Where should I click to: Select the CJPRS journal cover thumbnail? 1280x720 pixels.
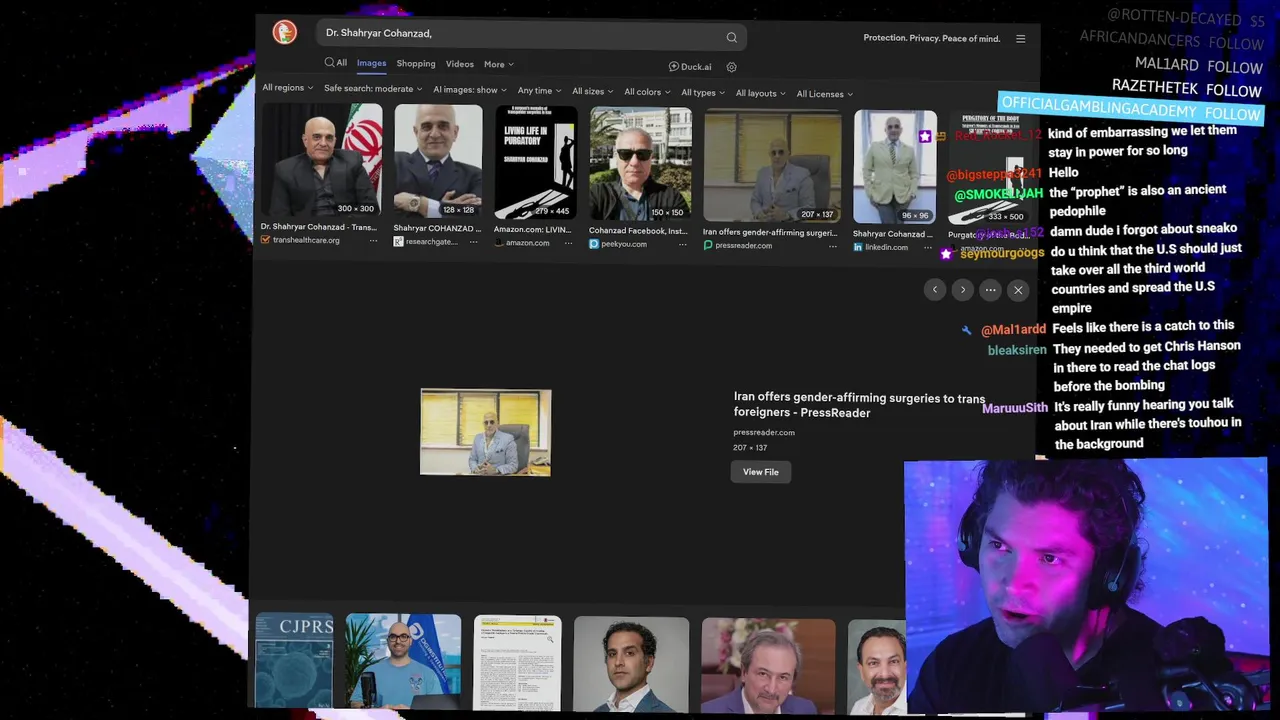point(294,660)
